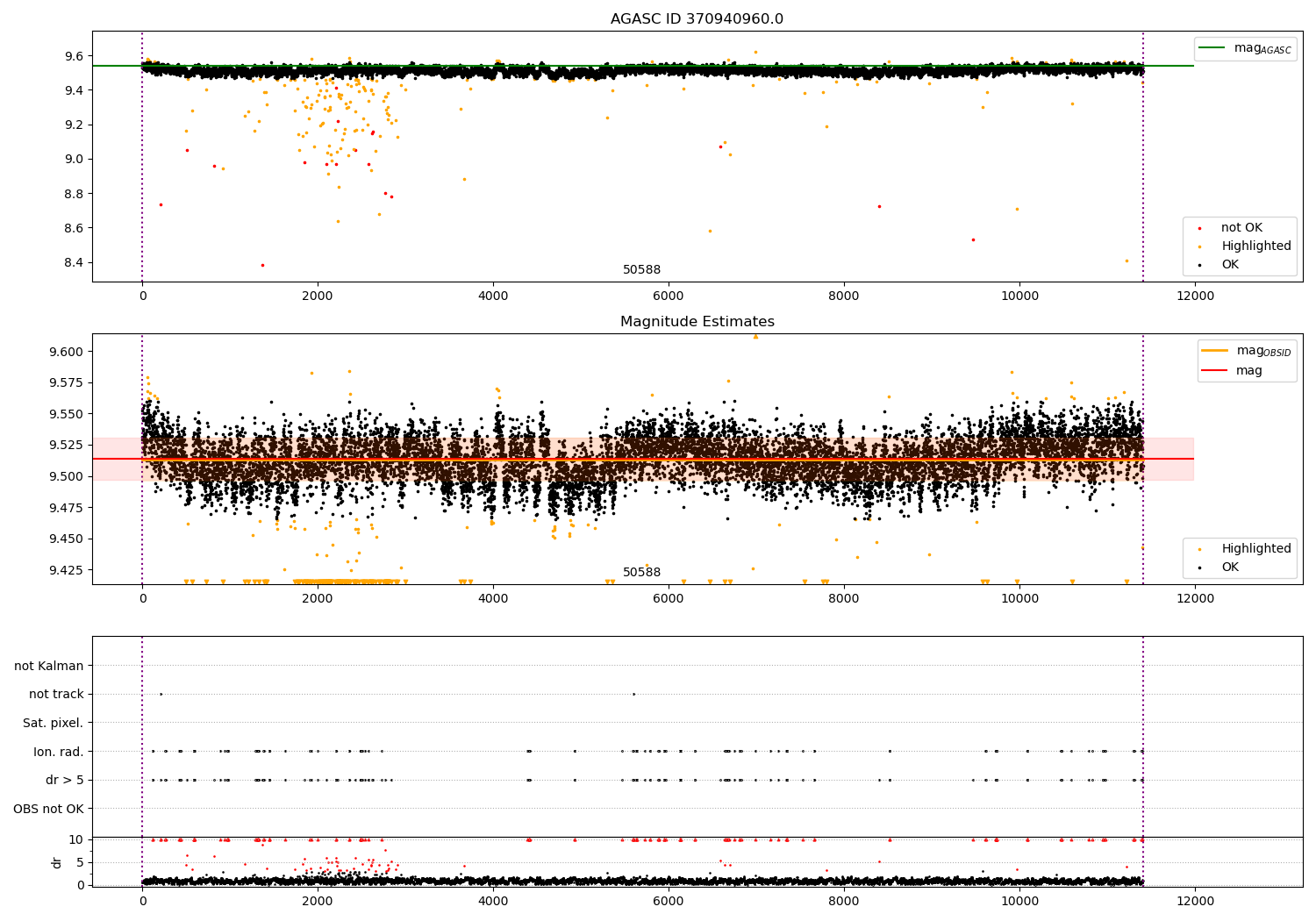Image resolution: width=1316 pixels, height=921 pixels.
Task: Click the '6000' x-tick under the bottom plot
Action: 669,902
